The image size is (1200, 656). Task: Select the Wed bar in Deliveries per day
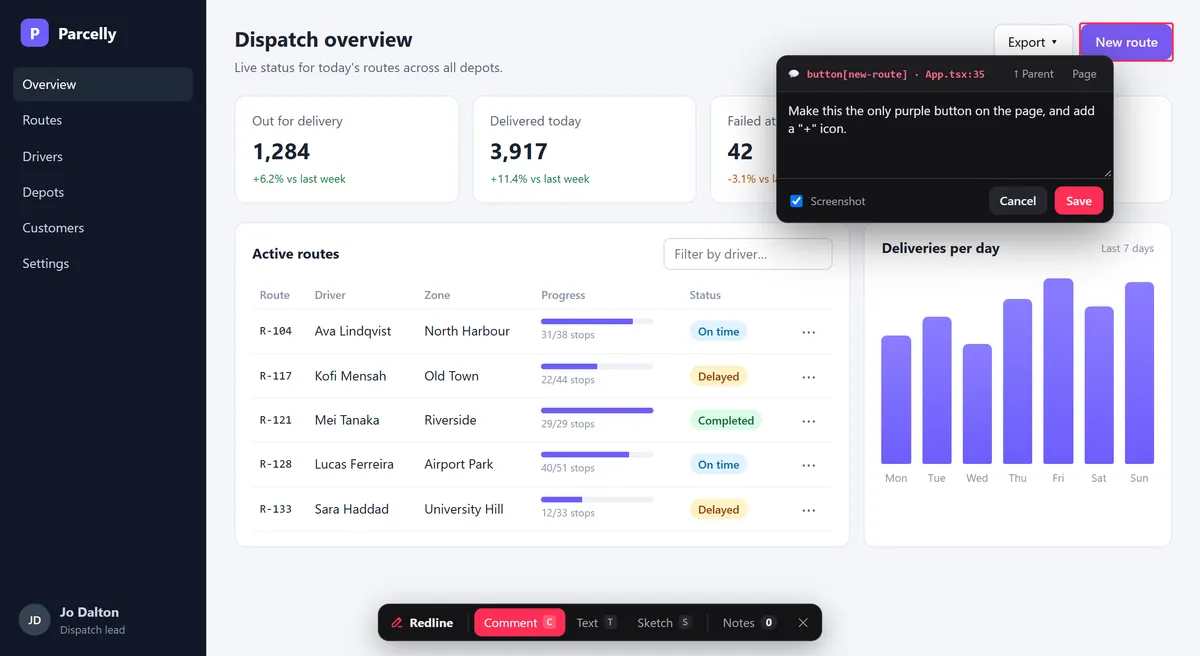pyautogui.click(x=977, y=404)
